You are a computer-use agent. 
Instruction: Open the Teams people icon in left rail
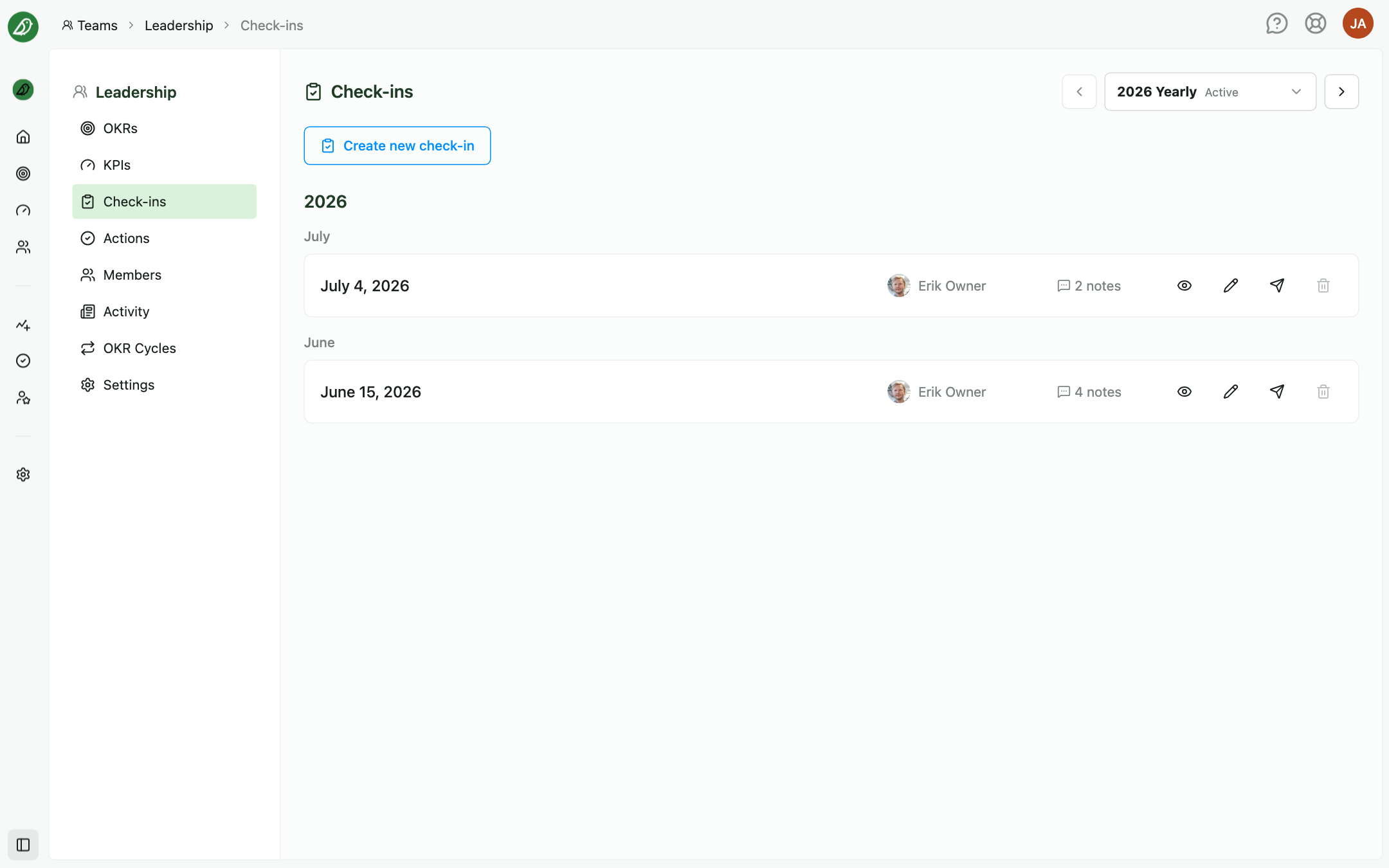click(x=23, y=247)
